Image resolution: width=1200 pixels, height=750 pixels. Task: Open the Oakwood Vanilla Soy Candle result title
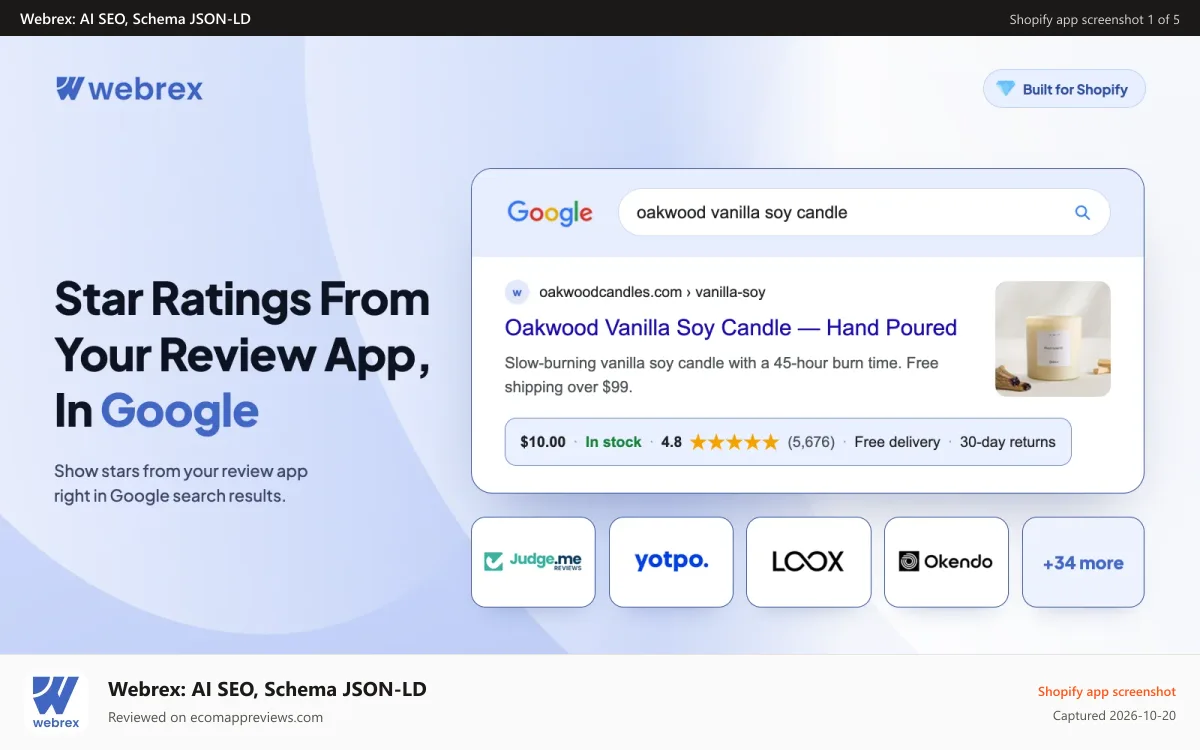point(731,327)
